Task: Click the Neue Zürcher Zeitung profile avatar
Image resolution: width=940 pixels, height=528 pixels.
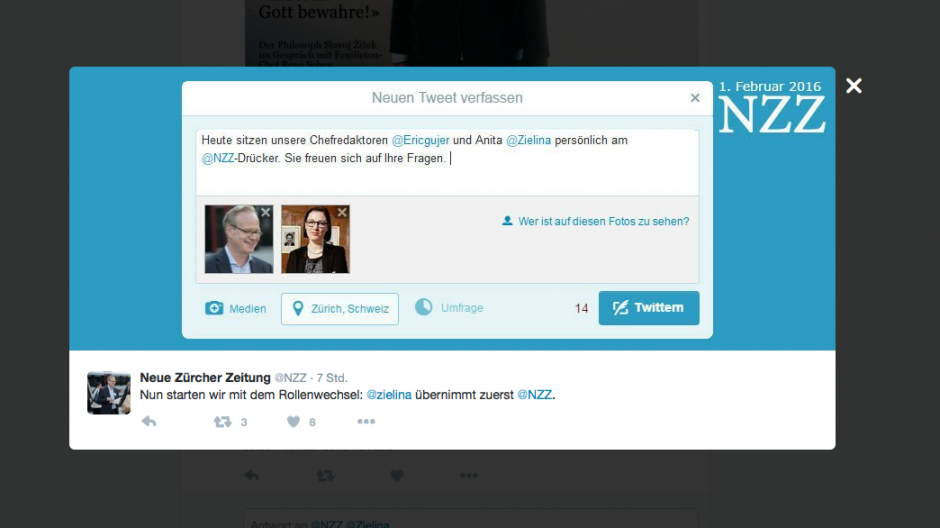Action: pyautogui.click(x=109, y=393)
